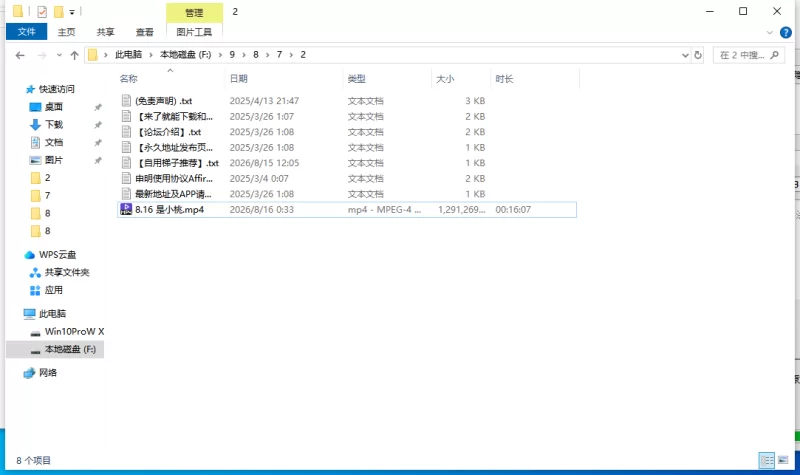Select 此电脑 in the navigation pane
The width and height of the screenshot is (800, 475).
tap(52, 314)
